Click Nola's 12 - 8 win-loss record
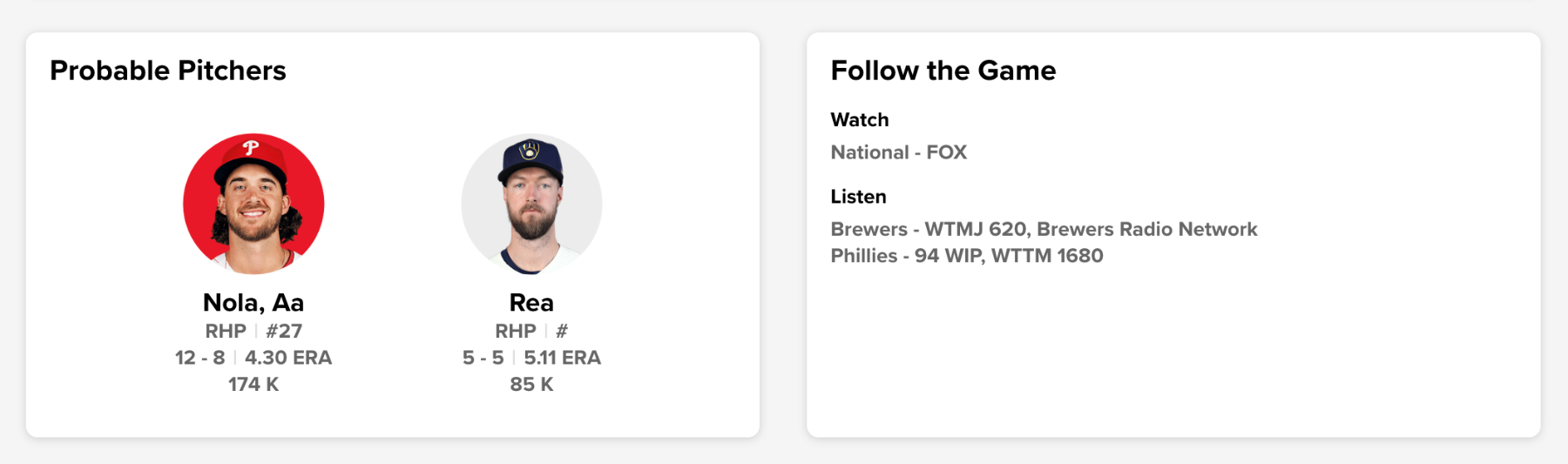Viewport: 1568px width, 464px height. tap(199, 358)
